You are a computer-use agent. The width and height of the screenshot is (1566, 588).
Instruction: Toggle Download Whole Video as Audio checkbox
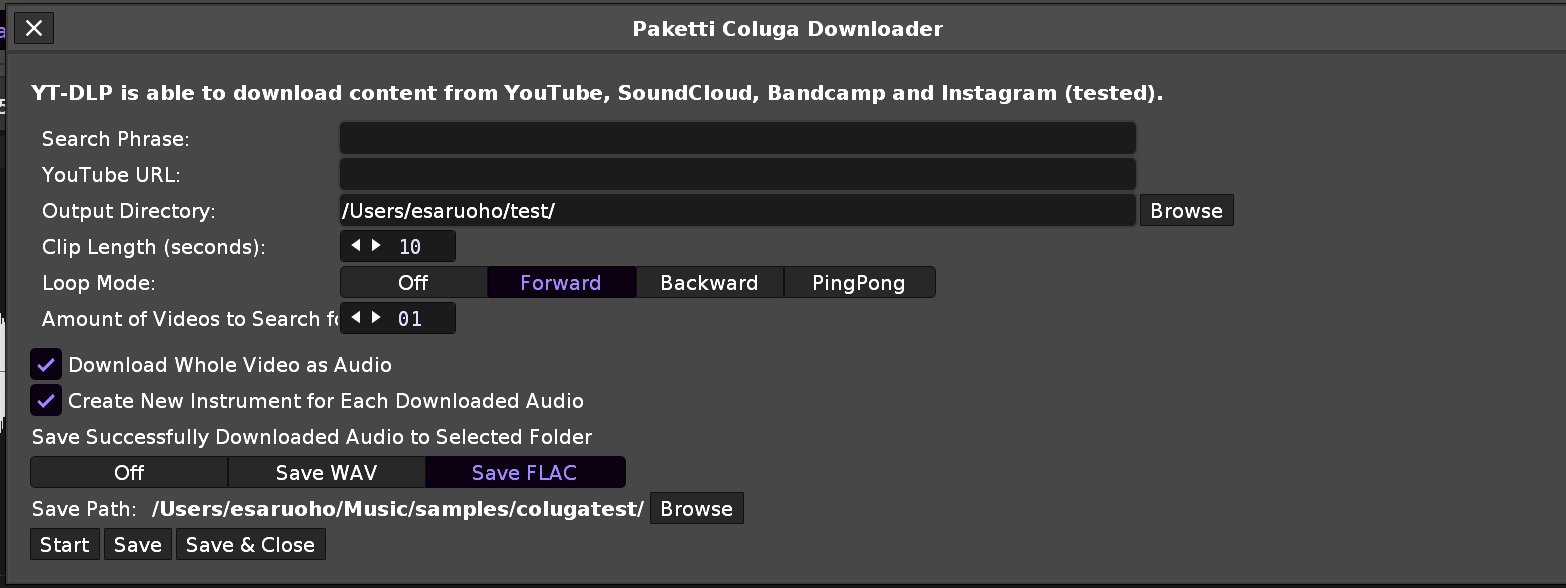tap(46, 365)
